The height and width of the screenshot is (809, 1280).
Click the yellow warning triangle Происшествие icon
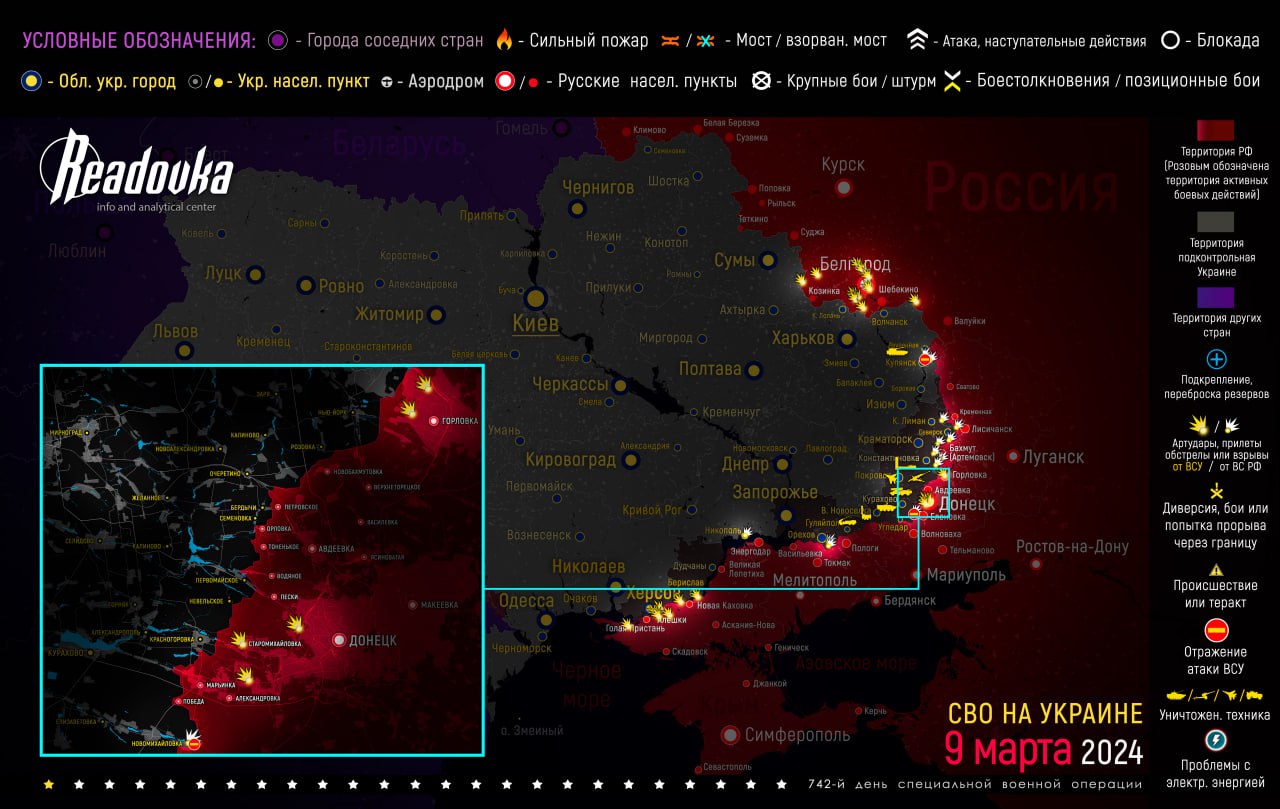tap(1216, 569)
